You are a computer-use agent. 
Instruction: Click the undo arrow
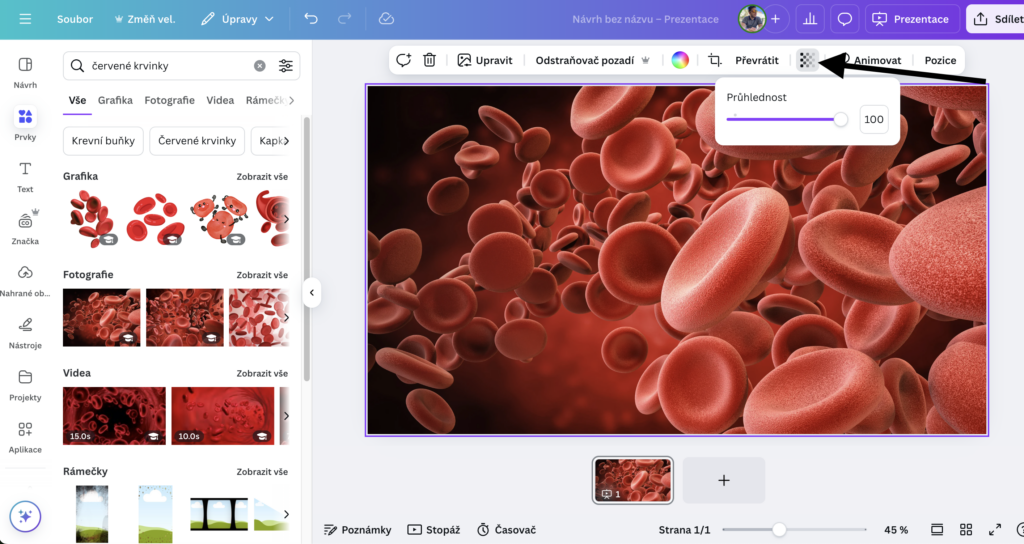(311, 19)
